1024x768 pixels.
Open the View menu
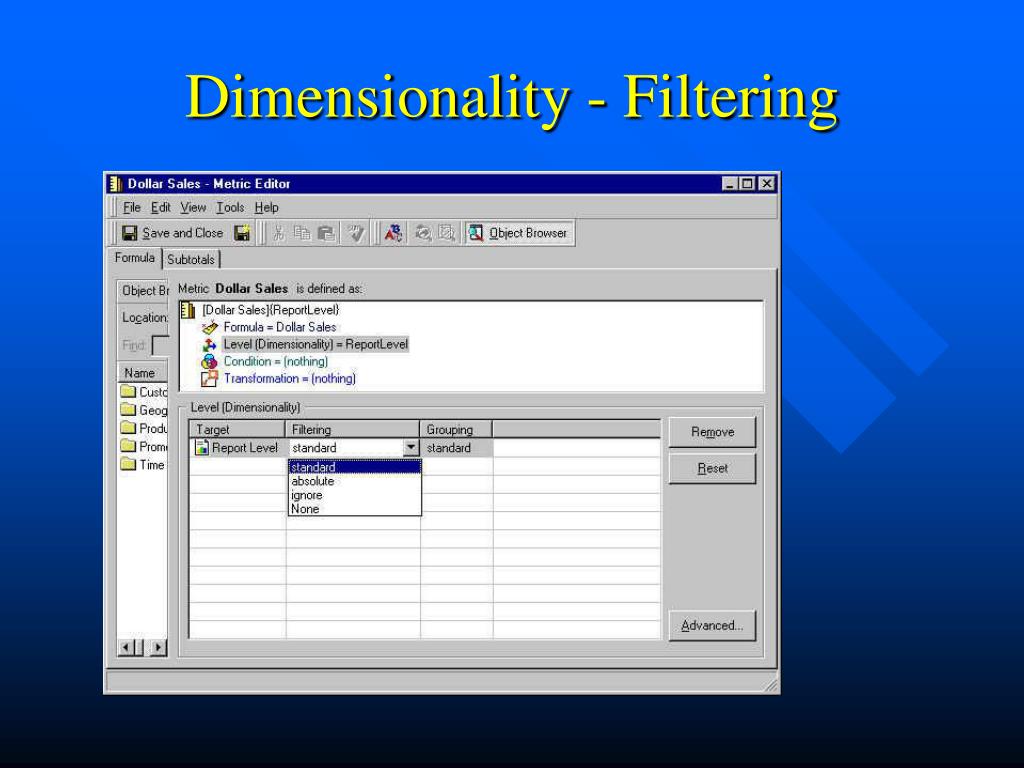point(193,208)
